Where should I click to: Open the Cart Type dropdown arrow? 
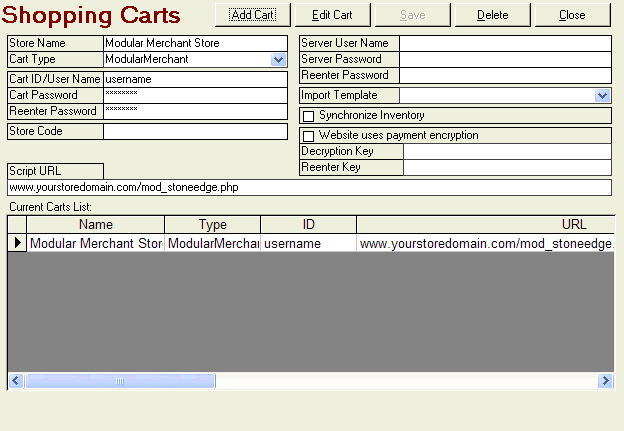[279, 60]
